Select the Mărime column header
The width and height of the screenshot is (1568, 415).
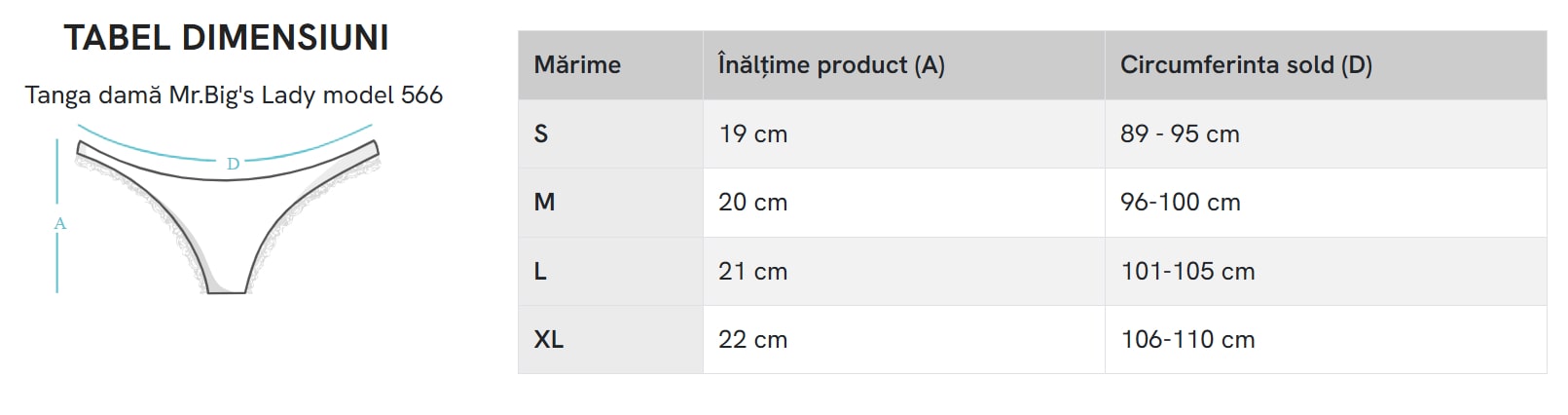pos(577,65)
